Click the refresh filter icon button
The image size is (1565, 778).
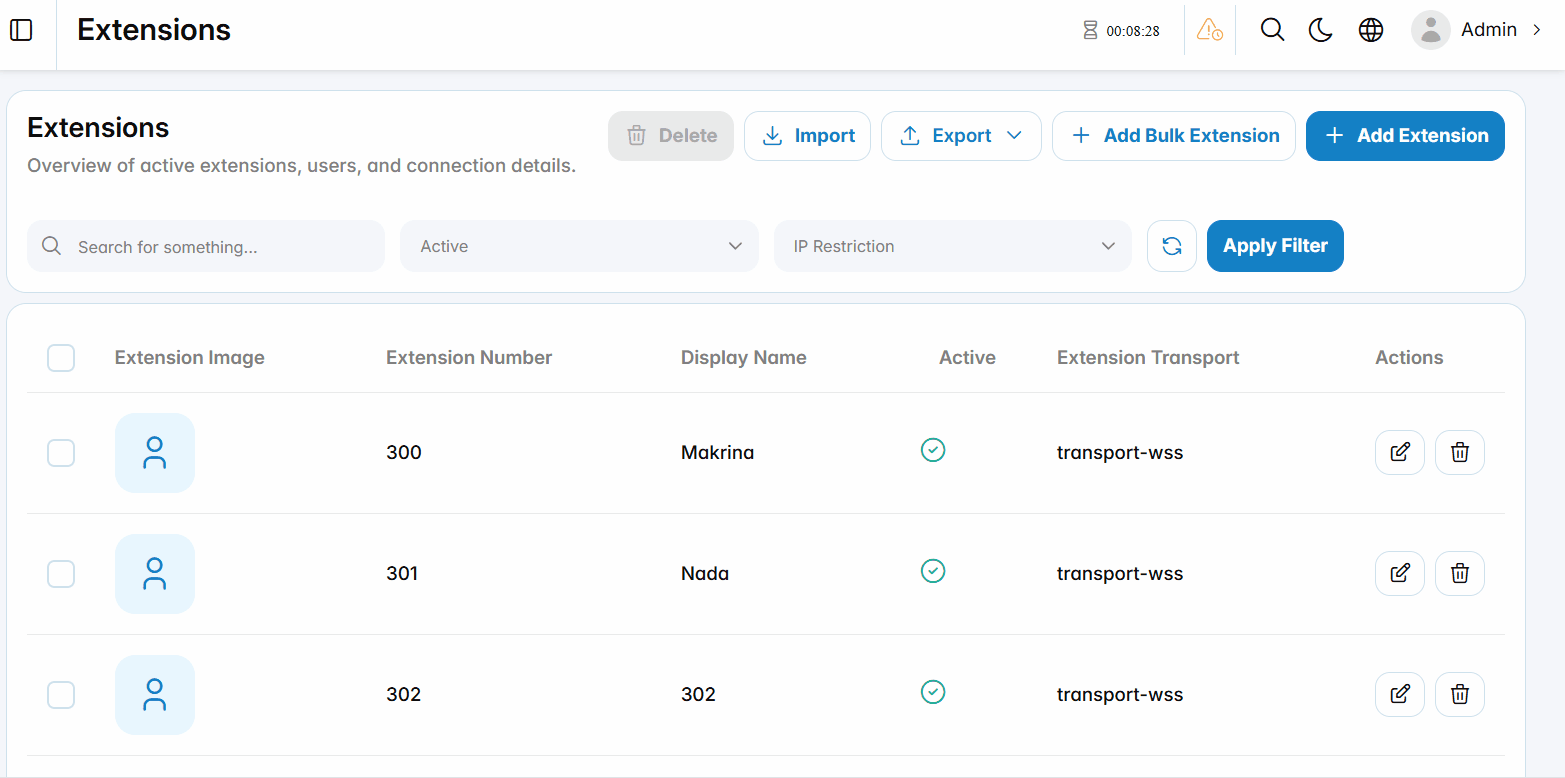[1172, 246]
